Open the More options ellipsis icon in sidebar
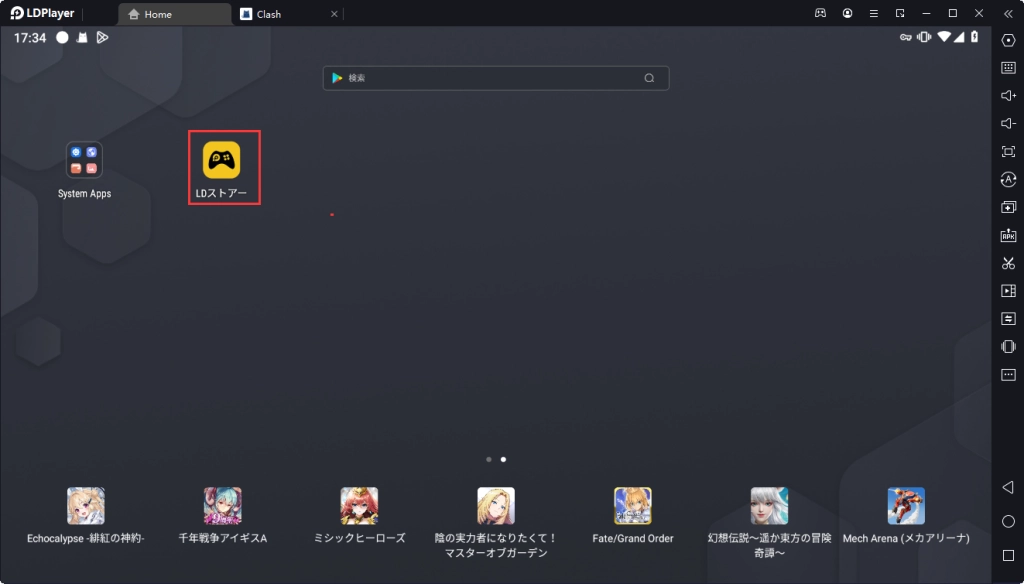This screenshot has height=584, width=1024. pyautogui.click(x=1008, y=375)
